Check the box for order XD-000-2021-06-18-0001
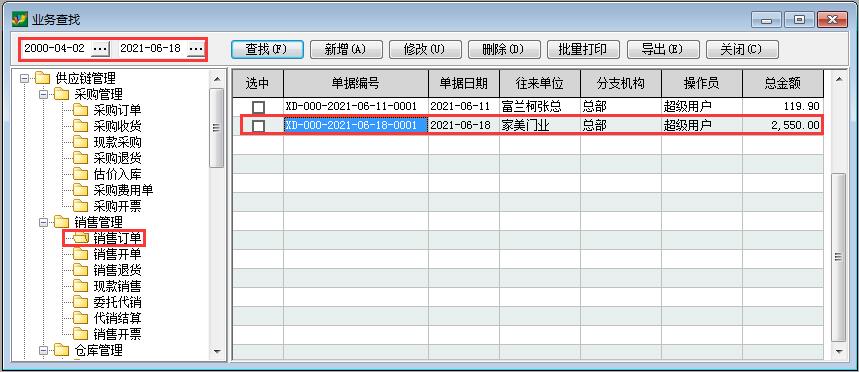This screenshot has height=372, width=859. pyautogui.click(x=258, y=126)
